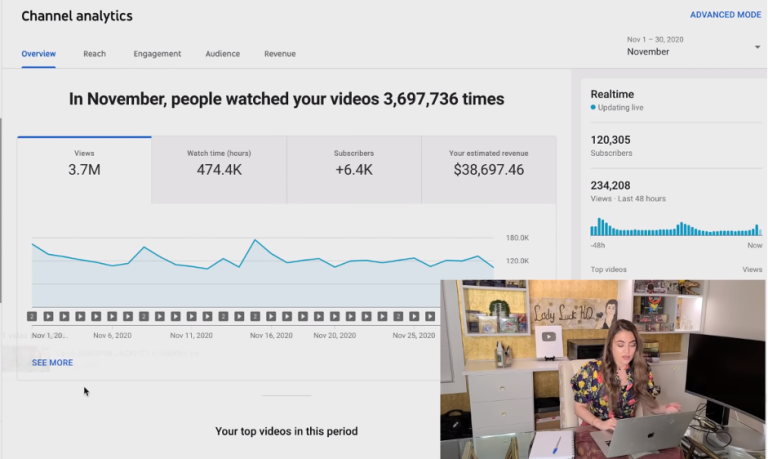Go to the Audience tab
The height and width of the screenshot is (459, 768).
pyautogui.click(x=222, y=54)
